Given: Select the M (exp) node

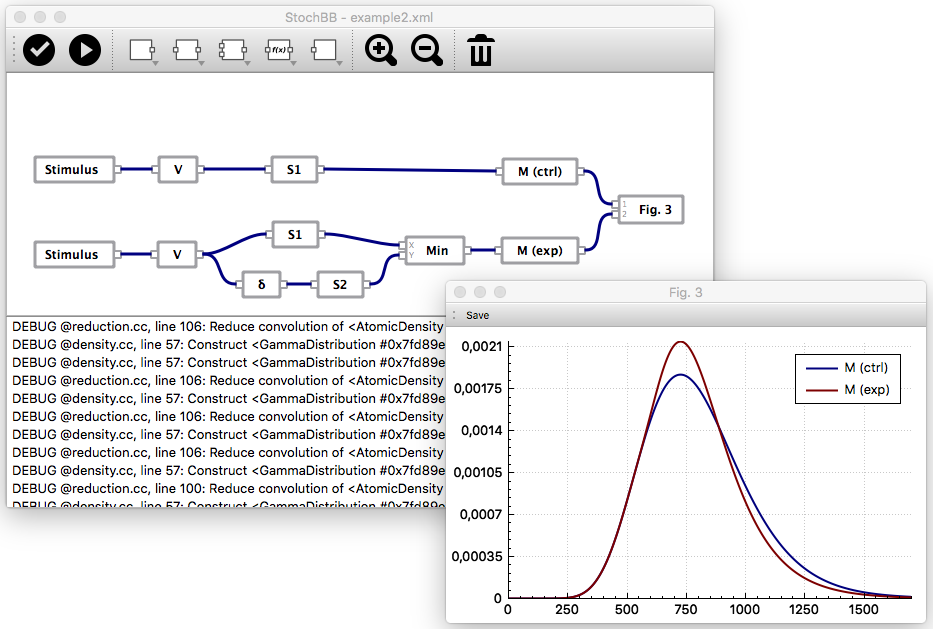Looking at the screenshot, I should [x=540, y=250].
